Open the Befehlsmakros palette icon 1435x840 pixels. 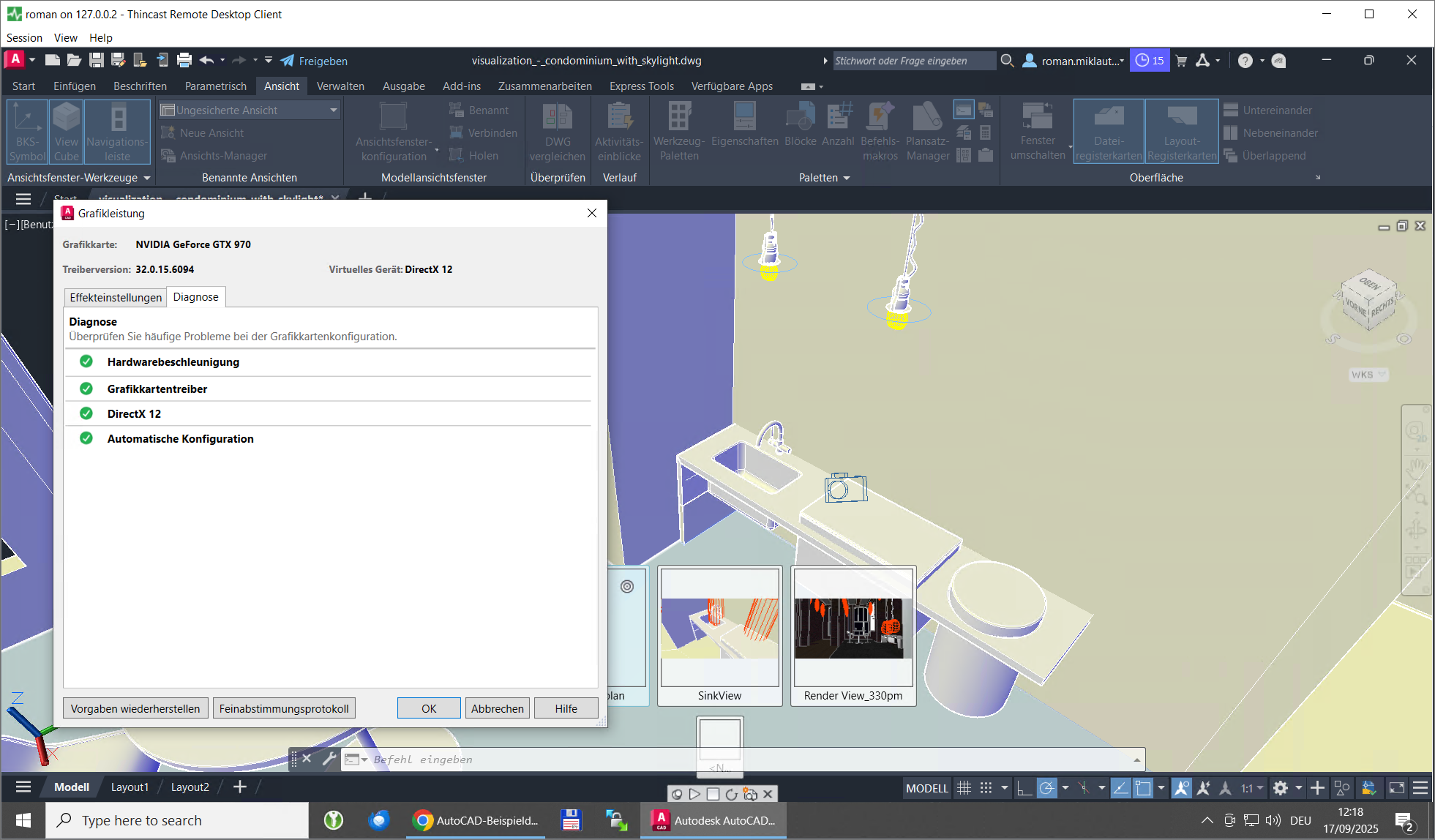(880, 132)
